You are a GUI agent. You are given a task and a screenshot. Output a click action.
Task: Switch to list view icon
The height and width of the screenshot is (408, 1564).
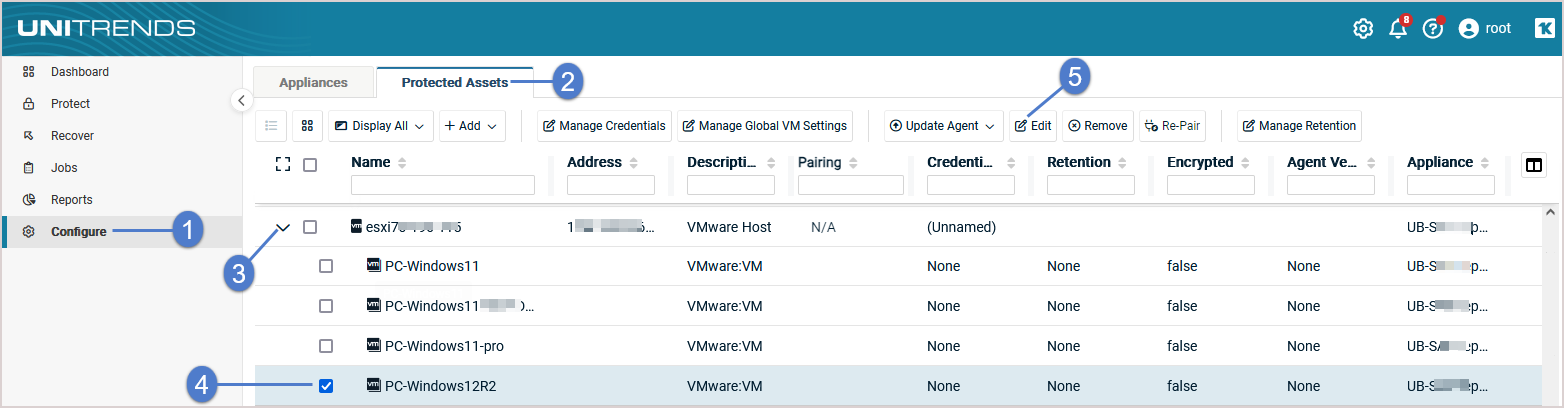(270, 126)
